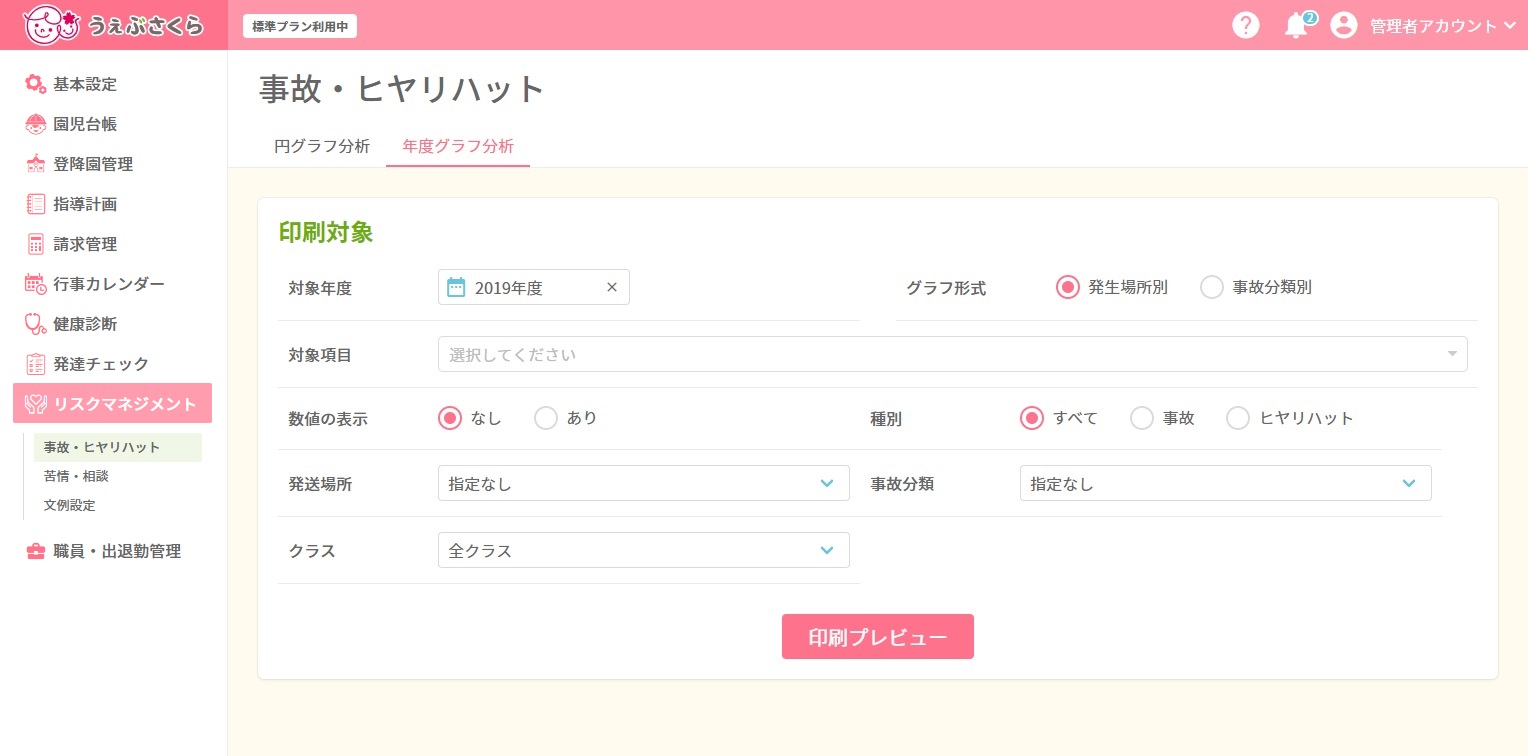Select なし for 数値の表示

[x=450, y=418]
